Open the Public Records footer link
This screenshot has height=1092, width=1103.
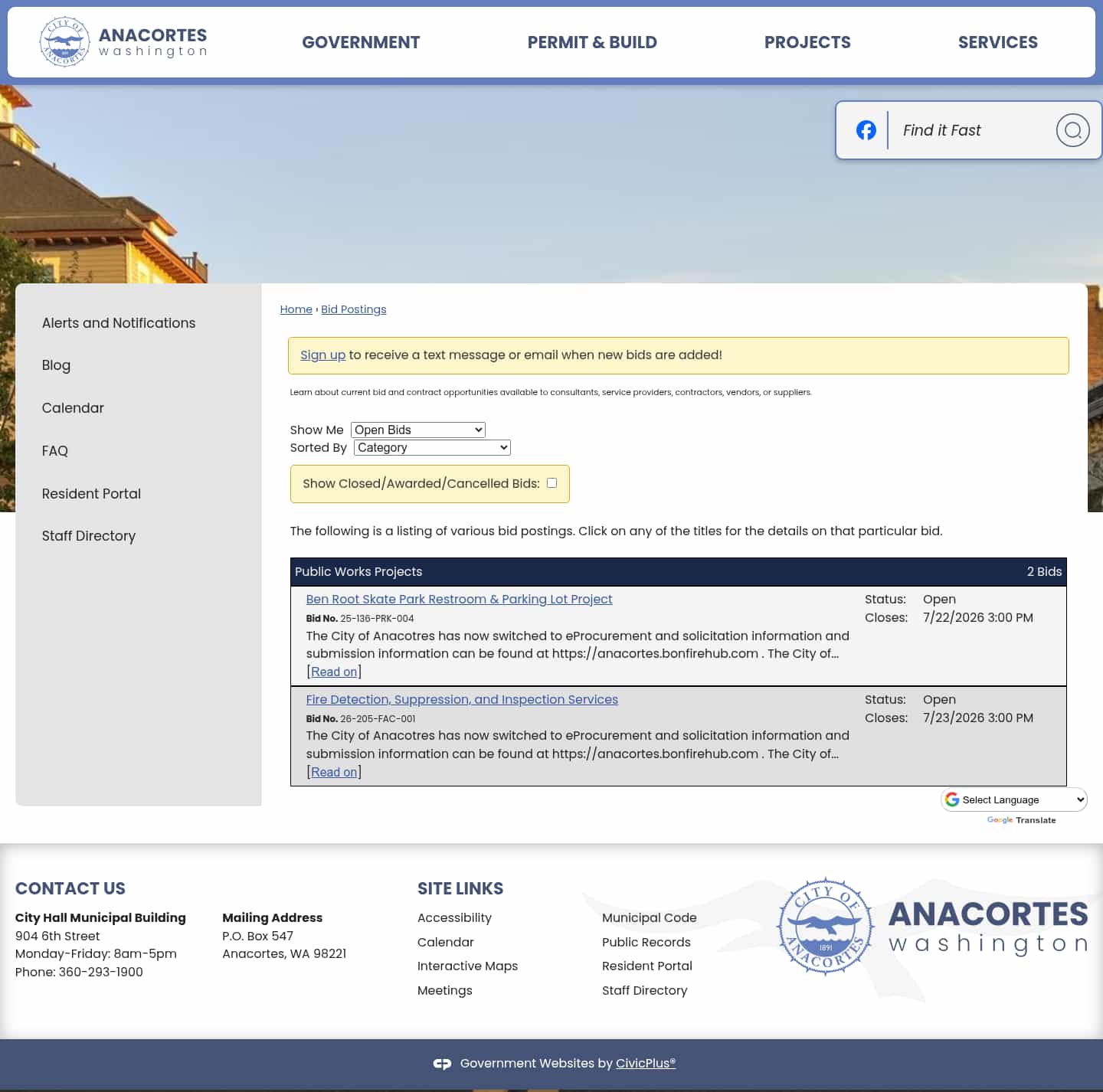tap(646, 942)
